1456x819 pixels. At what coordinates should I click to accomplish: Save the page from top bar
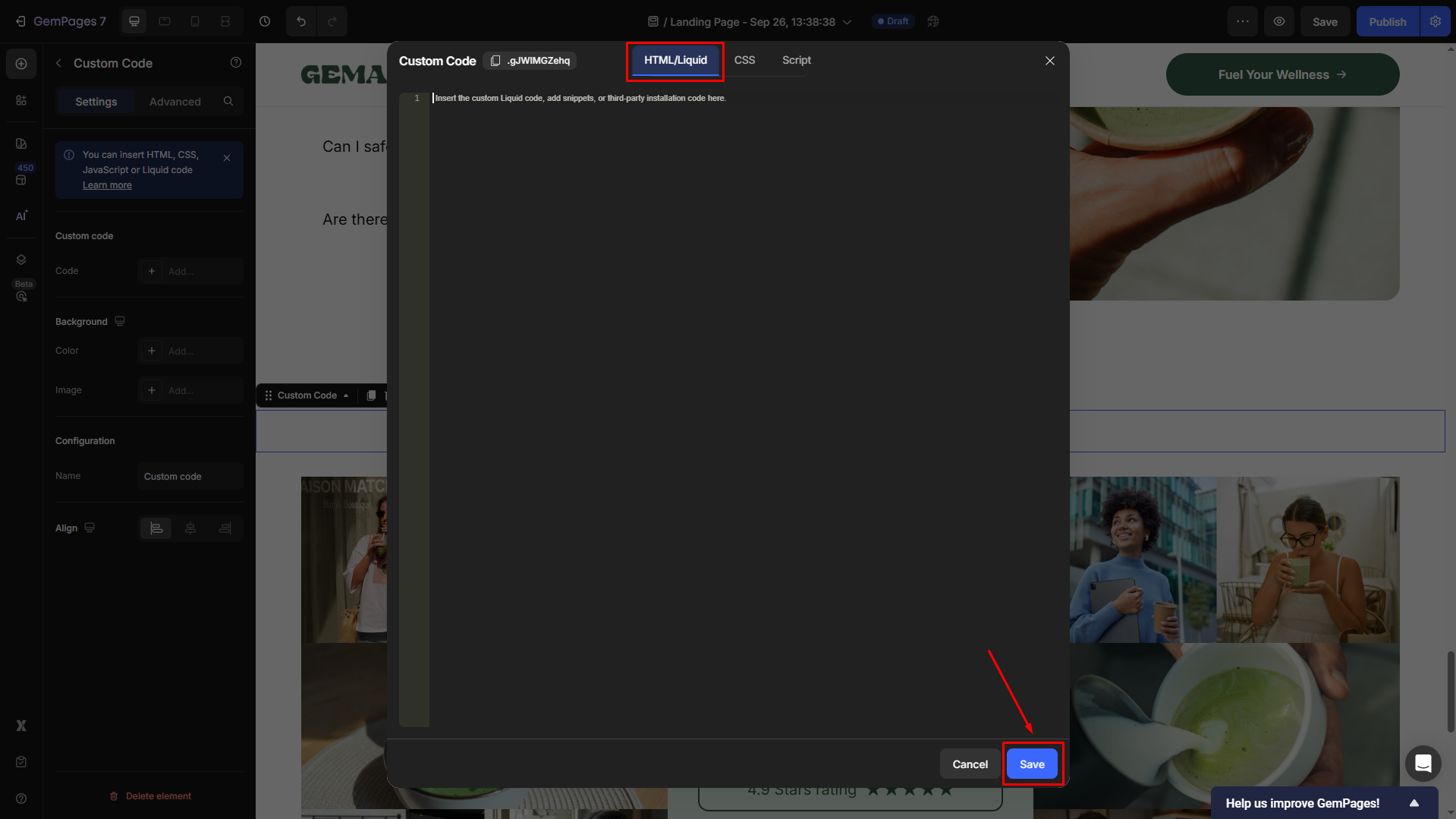pos(1325,22)
